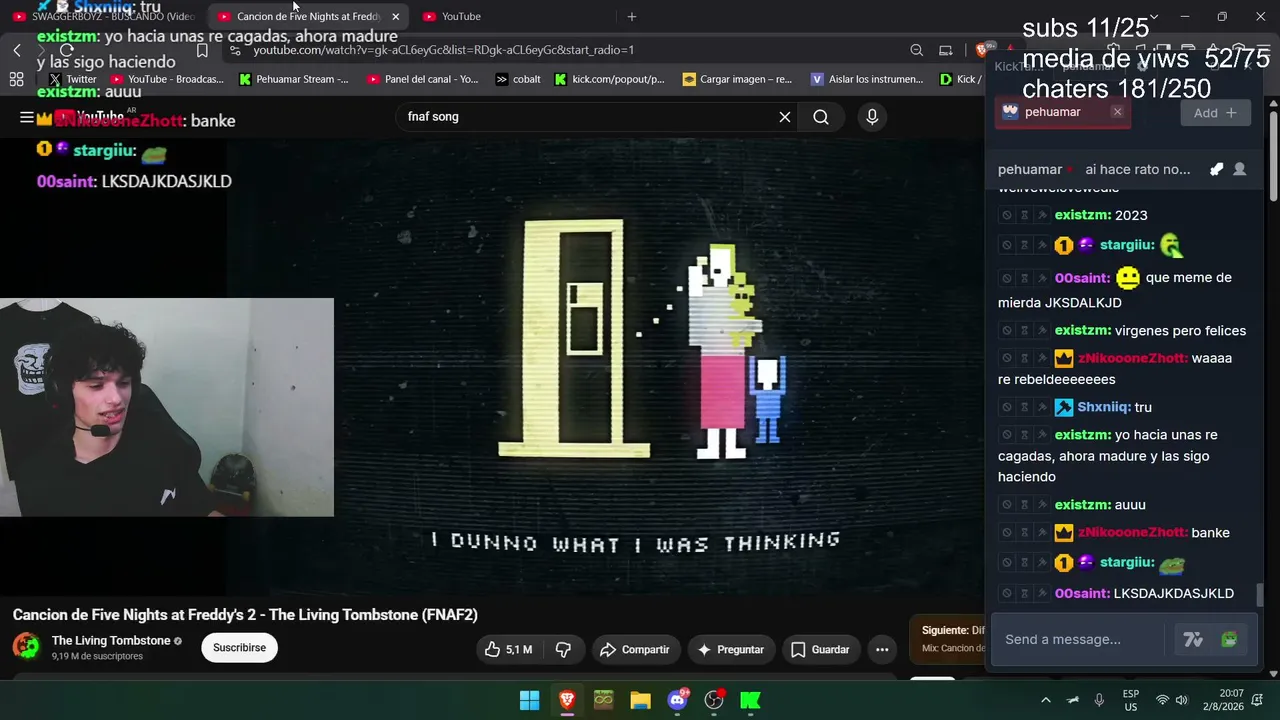Open moderator sword tools in chat header

(x=1216, y=170)
